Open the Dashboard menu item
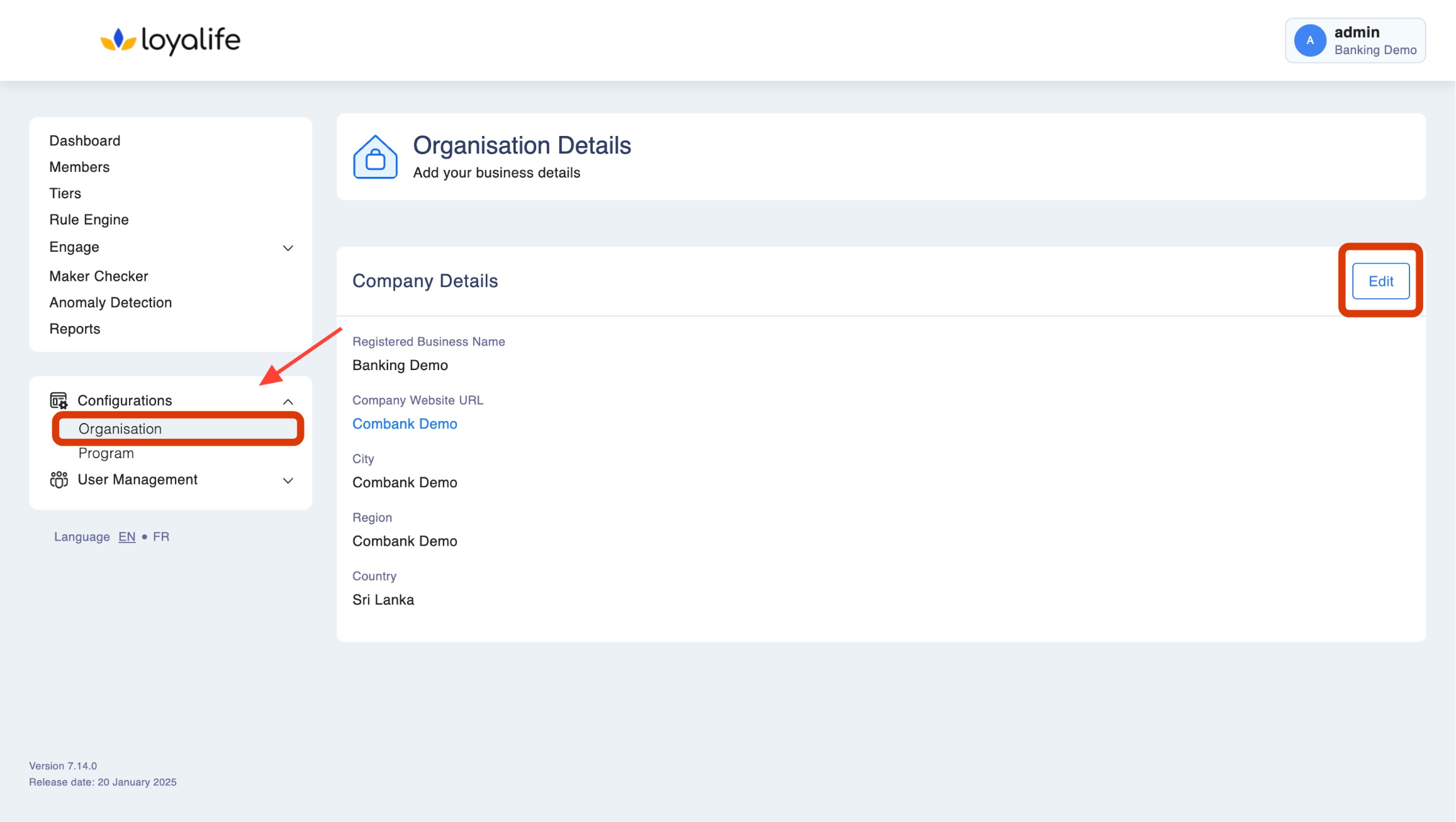The width and height of the screenshot is (1456, 822). click(x=85, y=140)
